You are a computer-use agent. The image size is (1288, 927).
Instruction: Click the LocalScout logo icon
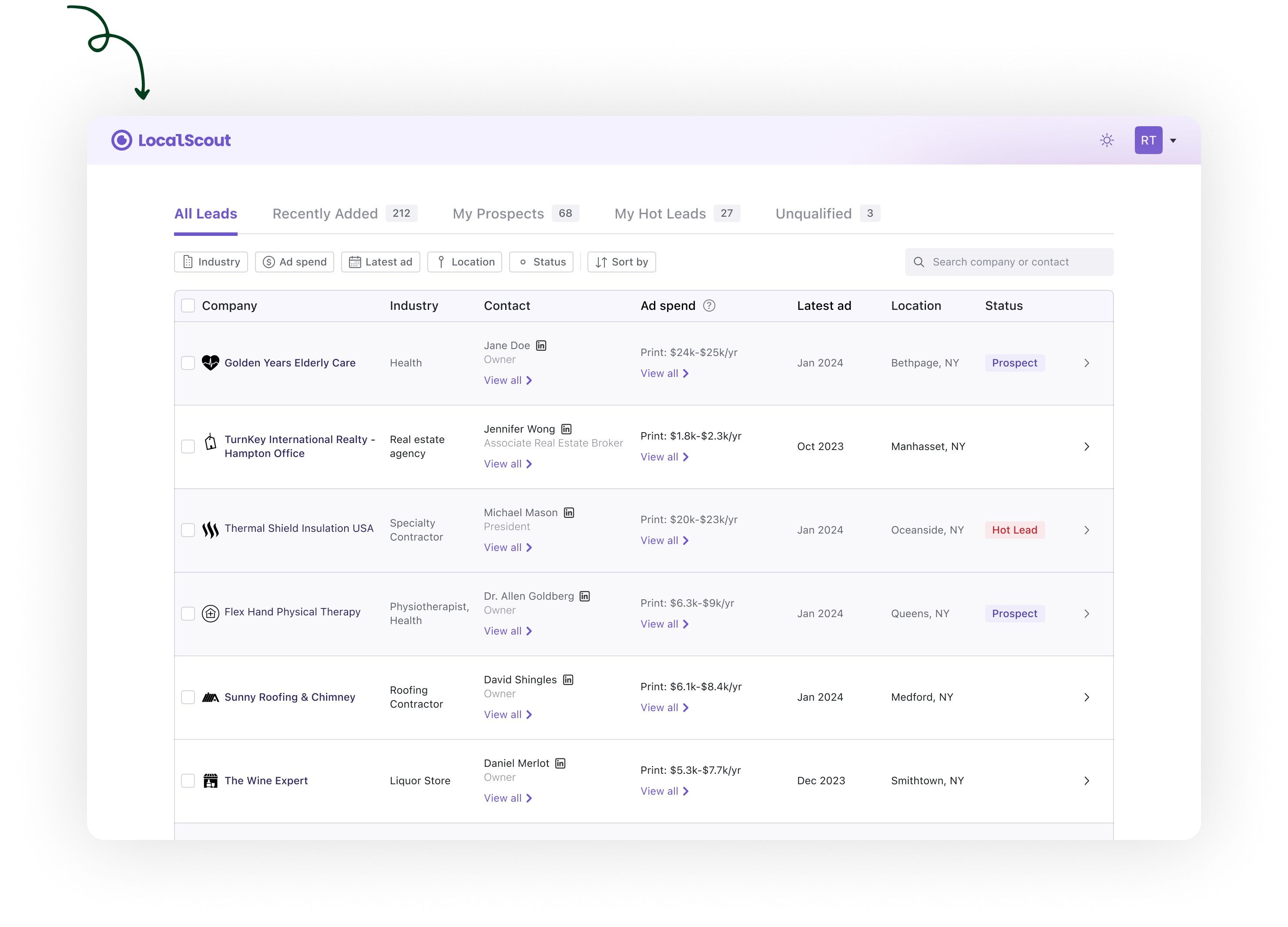pos(121,140)
